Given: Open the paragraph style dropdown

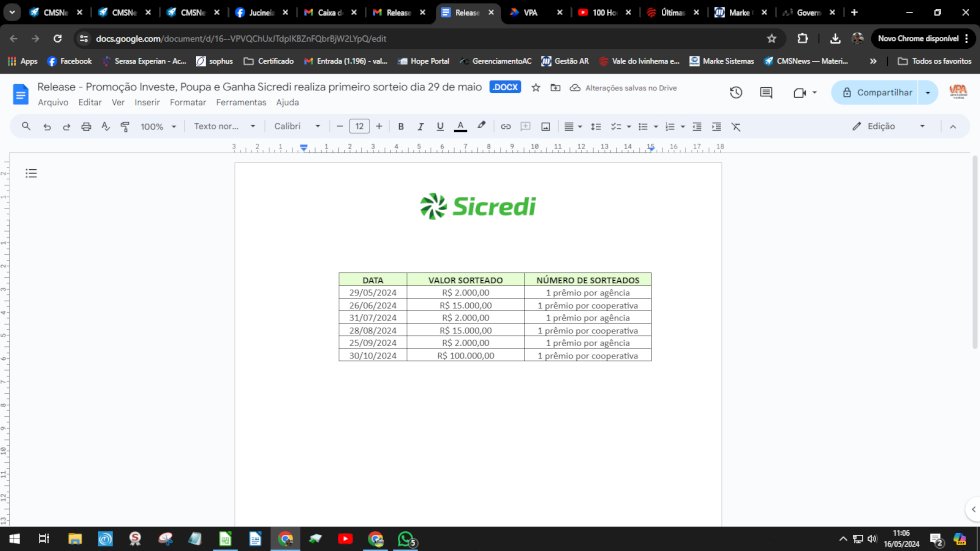Looking at the screenshot, I should [x=224, y=126].
